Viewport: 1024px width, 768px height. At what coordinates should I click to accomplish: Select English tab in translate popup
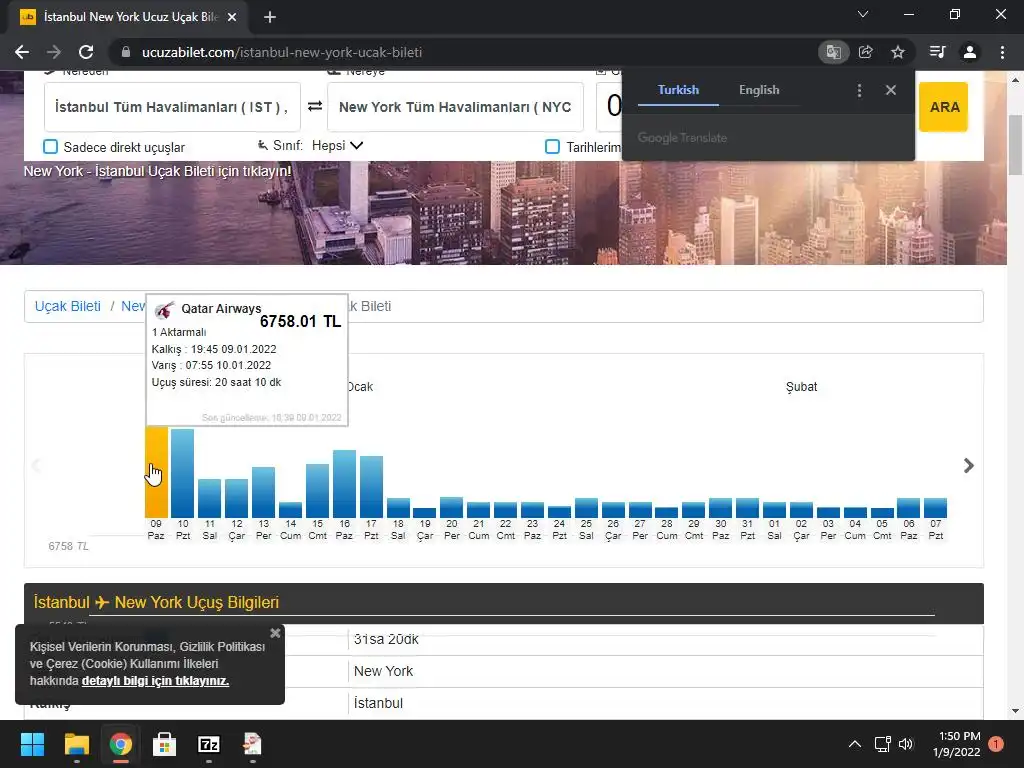pyautogui.click(x=759, y=90)
